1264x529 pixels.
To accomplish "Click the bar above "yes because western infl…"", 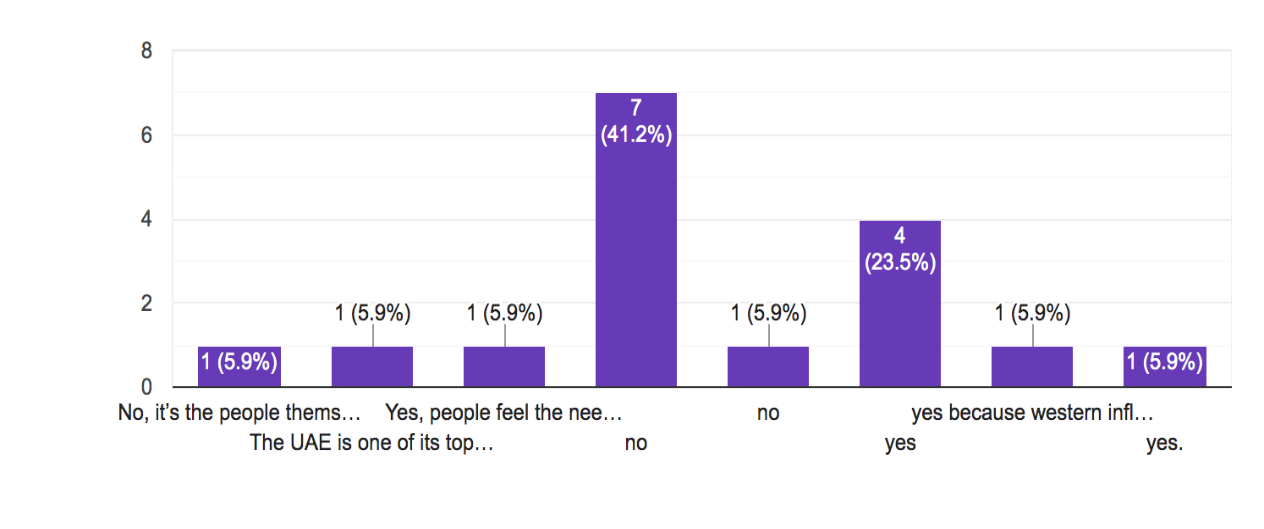I will pyautogui.click(x=1032, y=366).
